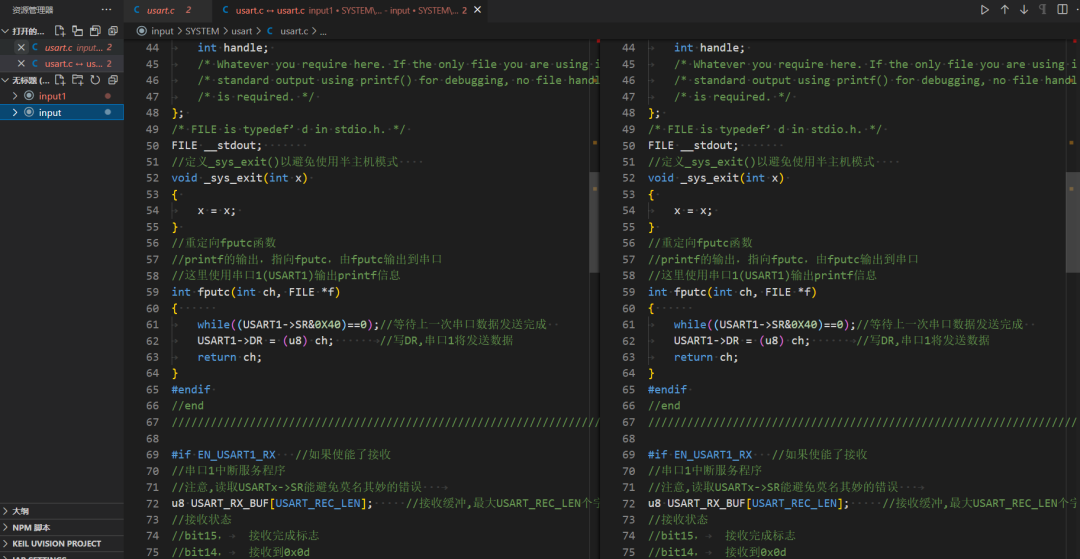1080x559 pixels.
Task: Go to previous change arrow
Action: coord(1004,10)
